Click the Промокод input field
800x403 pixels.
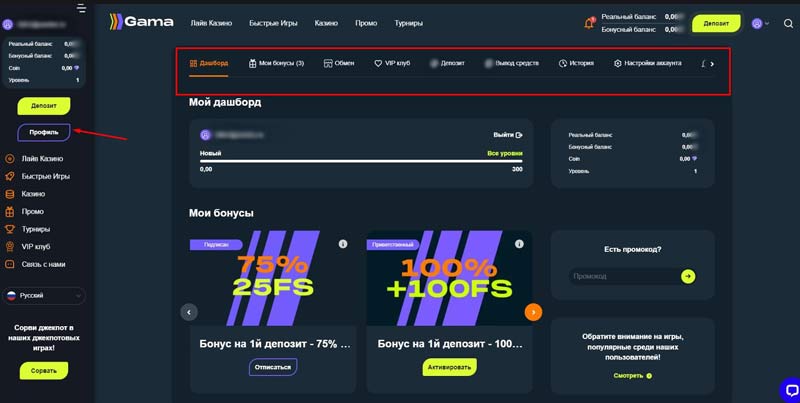pos(622,276)
